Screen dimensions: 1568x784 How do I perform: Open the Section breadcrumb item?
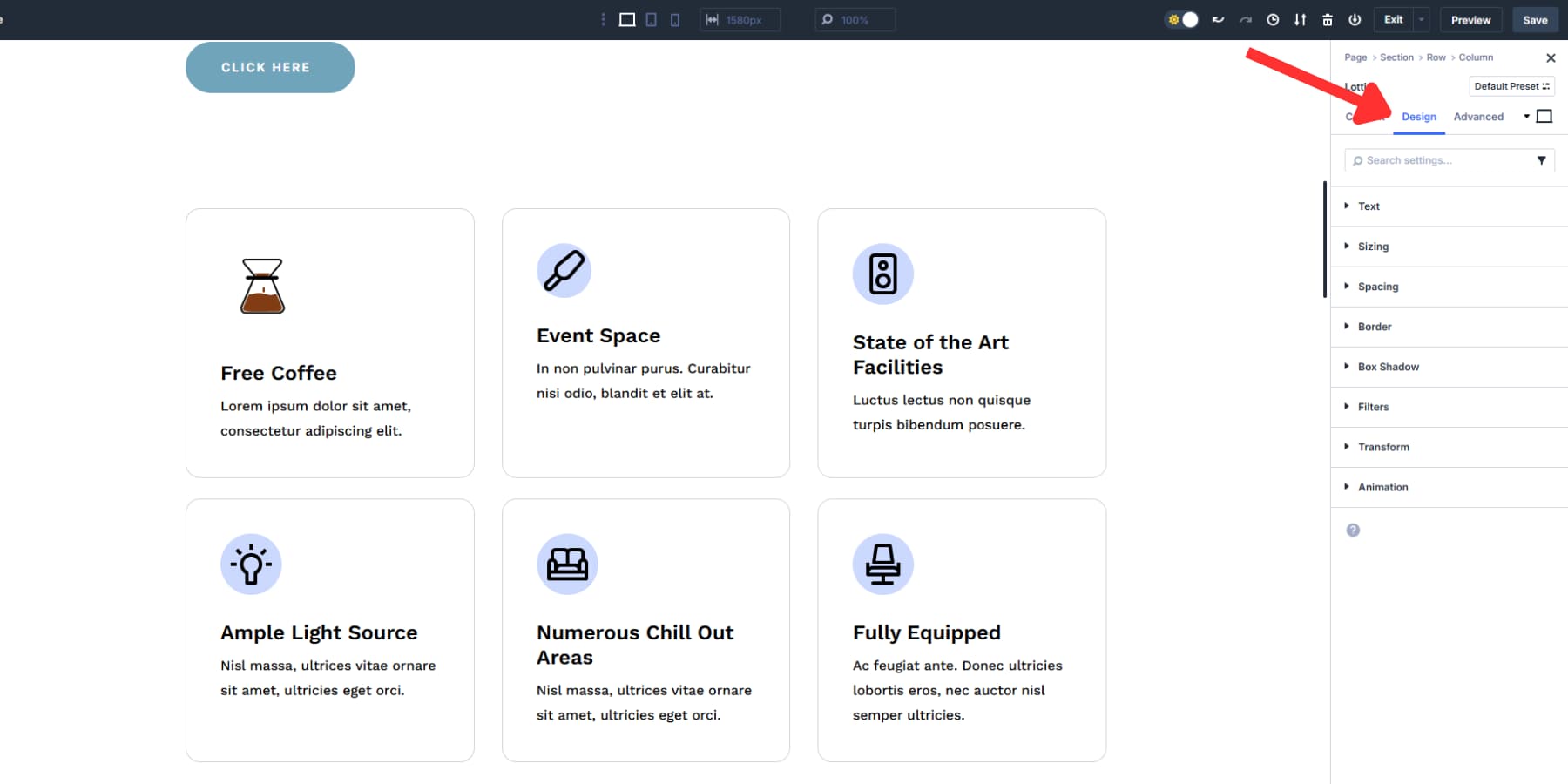(x=1396, y=57)
